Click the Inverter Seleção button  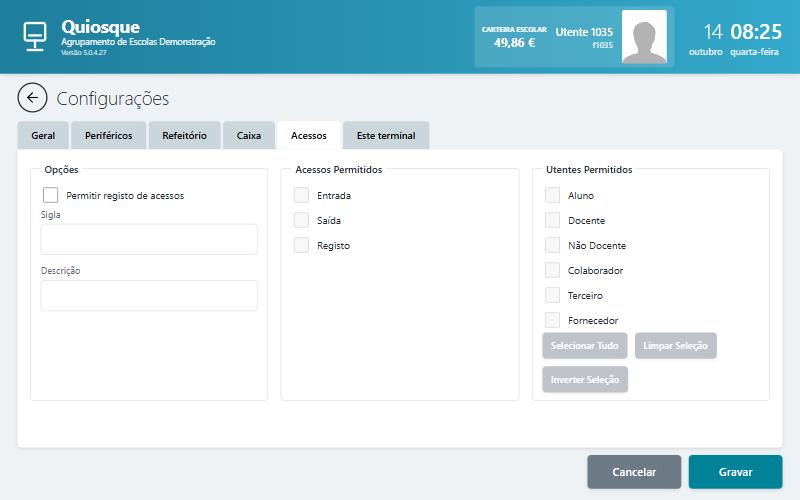pyautogui.click(x=585, y=380)
